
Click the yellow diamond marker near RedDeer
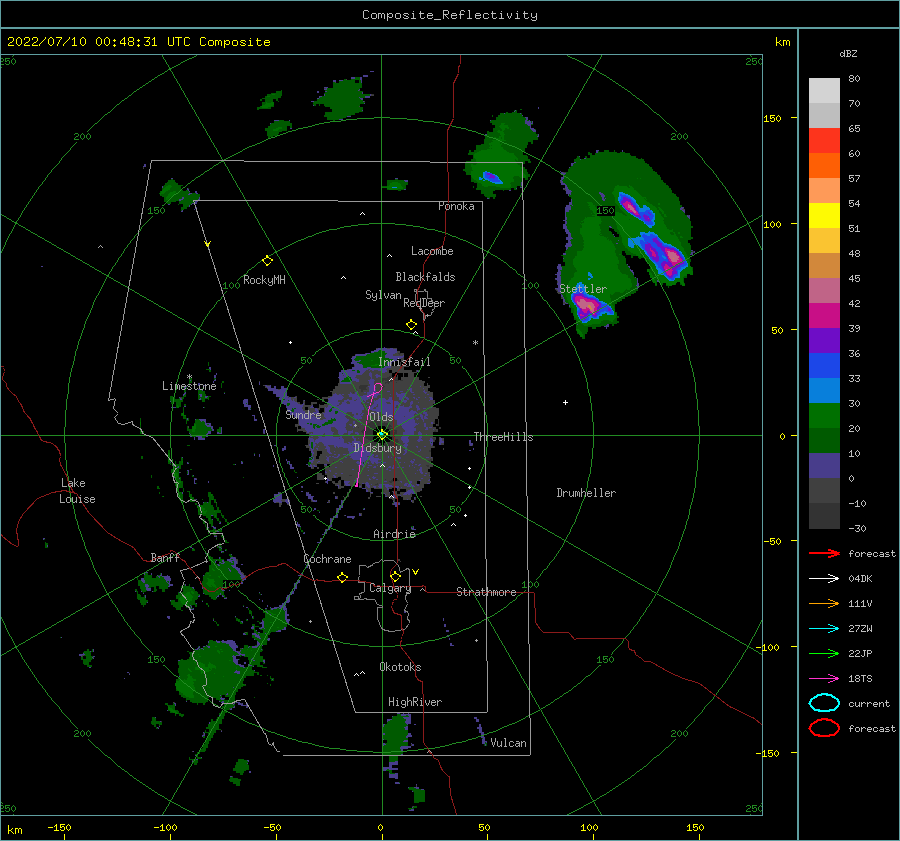(x=411, y=325)
